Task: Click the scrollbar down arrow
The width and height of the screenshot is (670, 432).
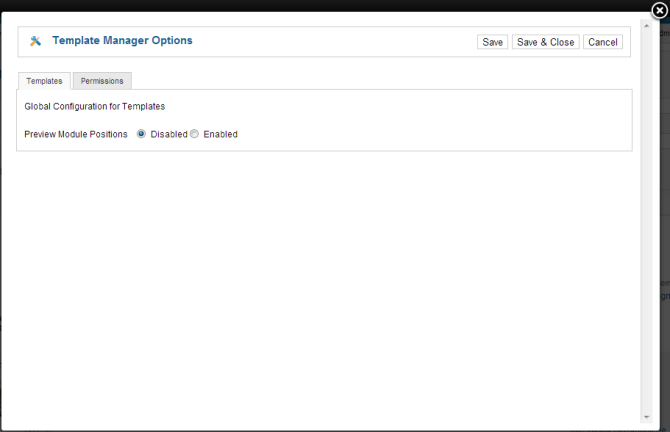Action: click(x=647, y=416)
